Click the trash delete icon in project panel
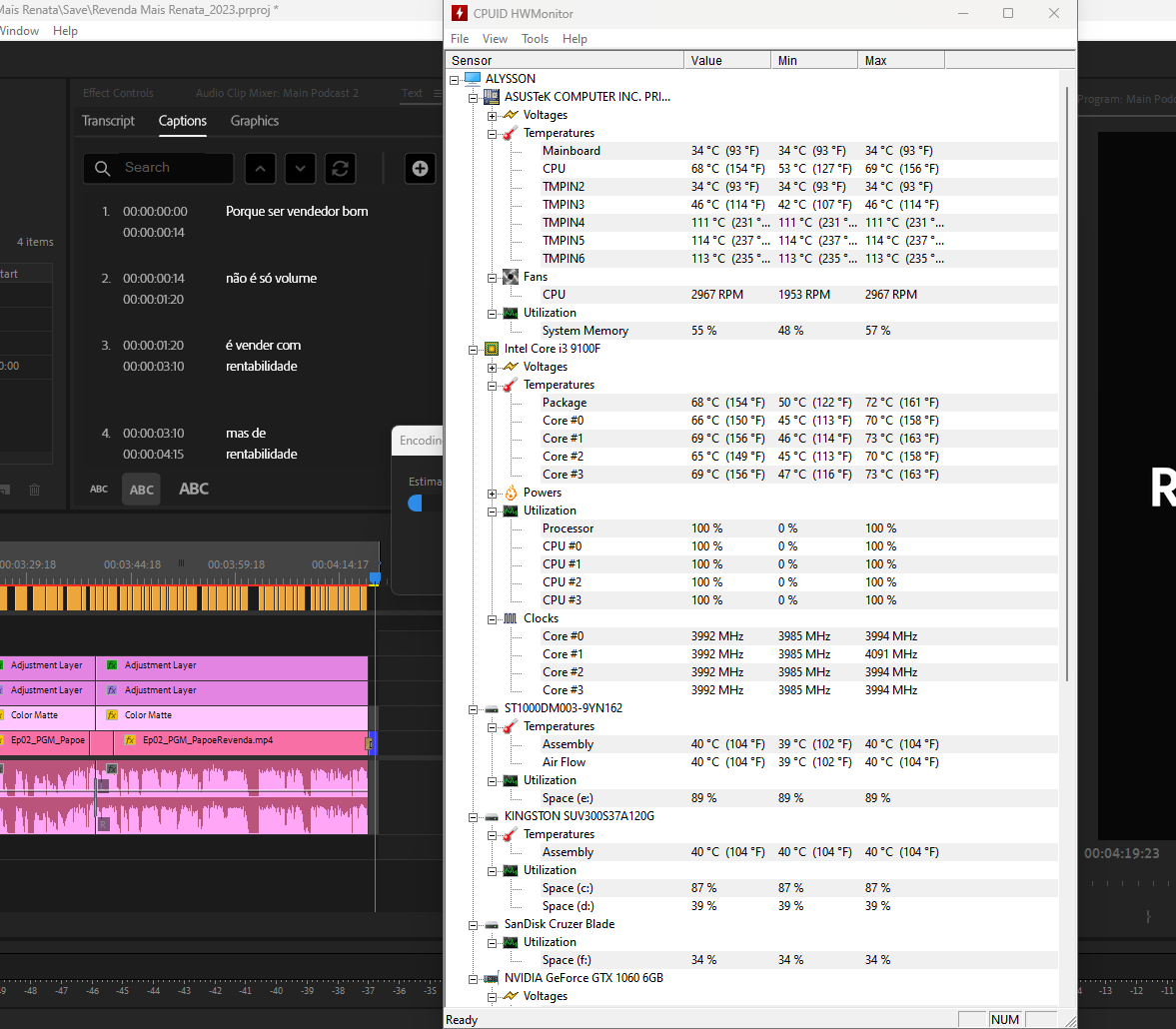This screenshot has width=1176, height=1029. 35,490
